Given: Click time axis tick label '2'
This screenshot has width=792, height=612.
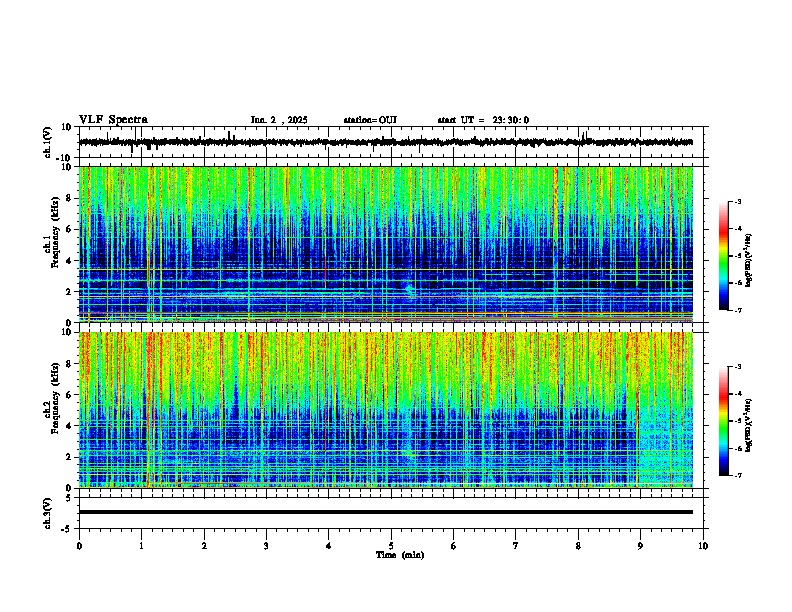Looking at the screenshot, I should [x=204, y=546].
